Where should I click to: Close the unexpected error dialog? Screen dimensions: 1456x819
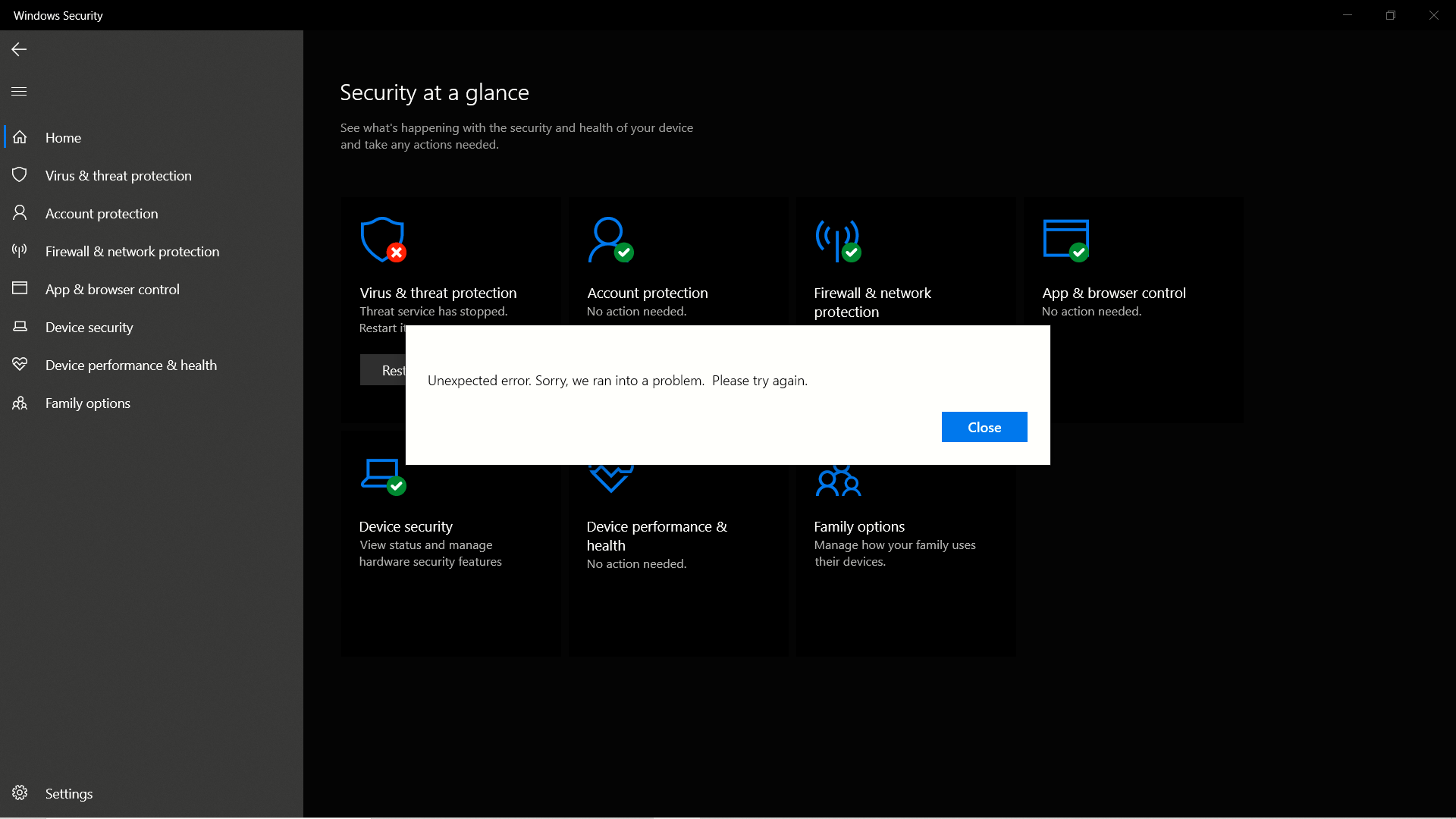pos(984,427)
